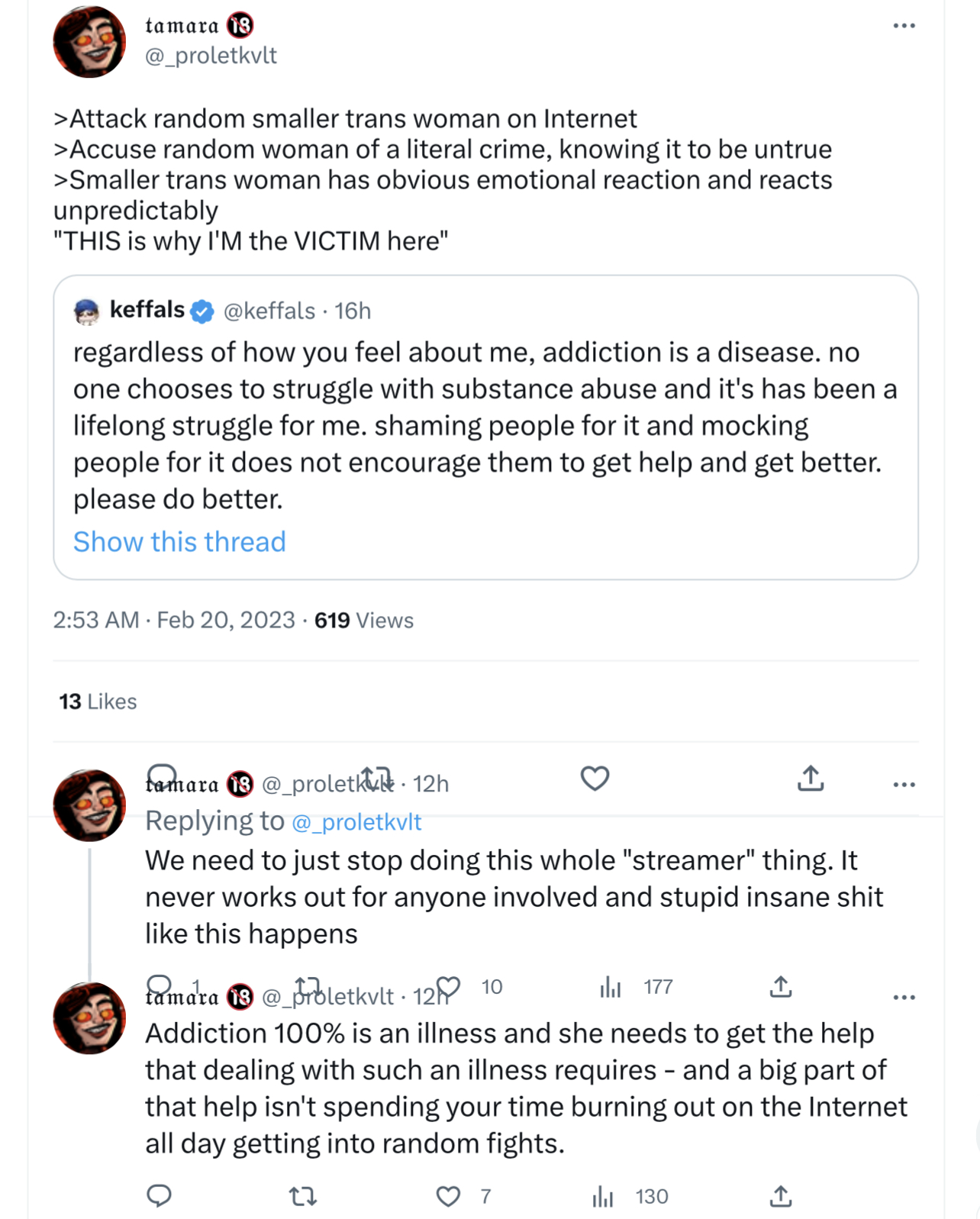Open more options on the Addiction reply
Screen dimensions: 980x1219
click(904, 997)
